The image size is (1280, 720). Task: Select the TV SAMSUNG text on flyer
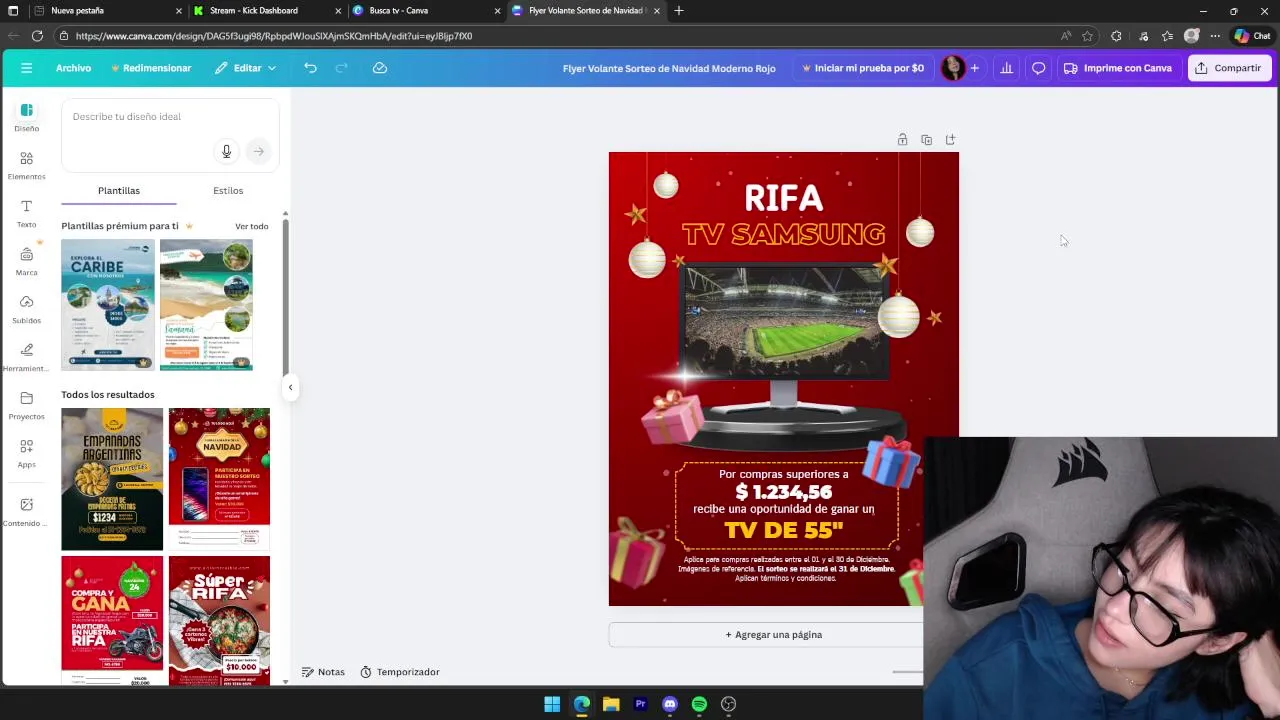click(x=783, y=234)
